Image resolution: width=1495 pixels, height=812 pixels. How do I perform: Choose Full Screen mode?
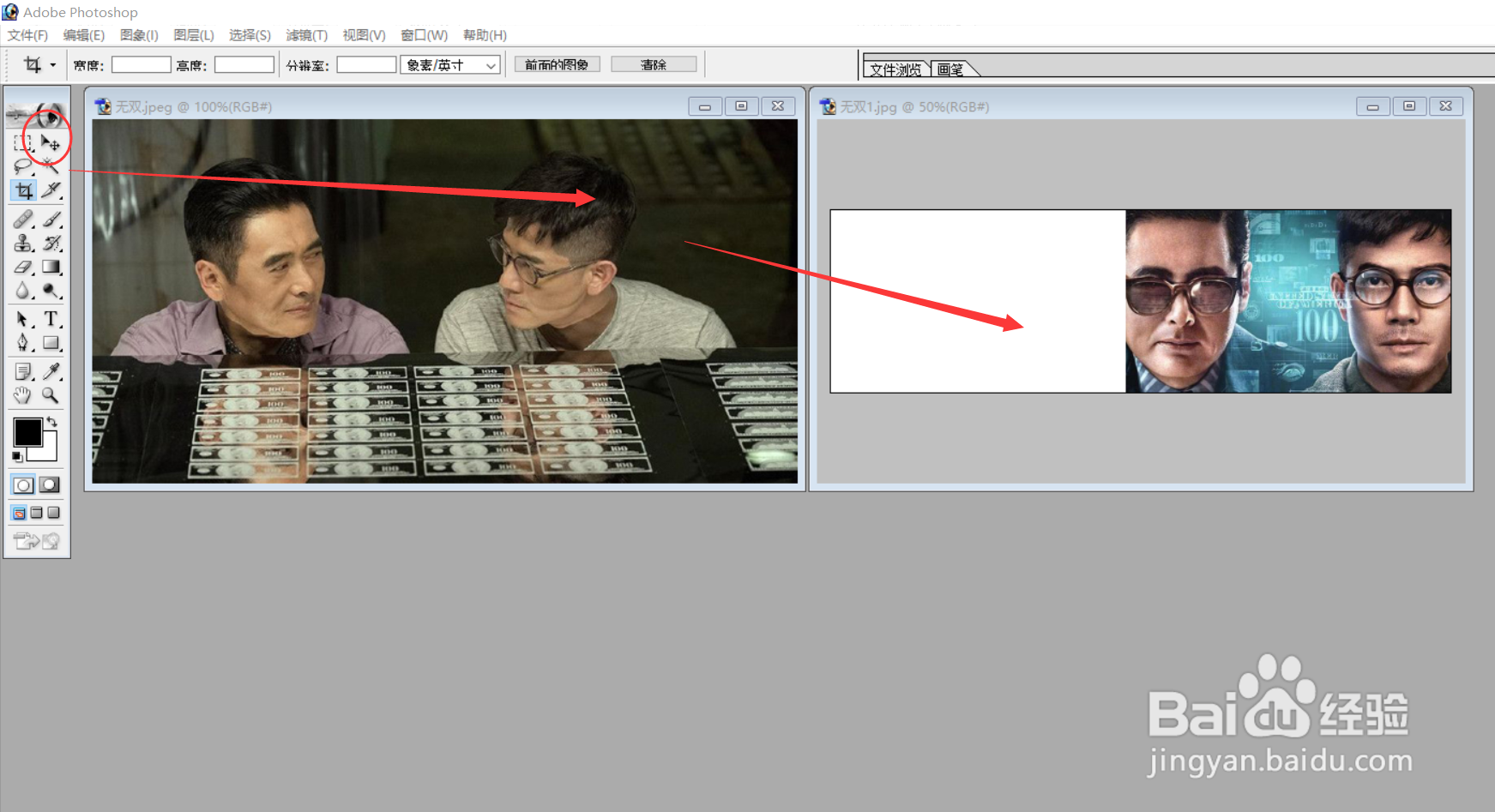pos(53,513)
